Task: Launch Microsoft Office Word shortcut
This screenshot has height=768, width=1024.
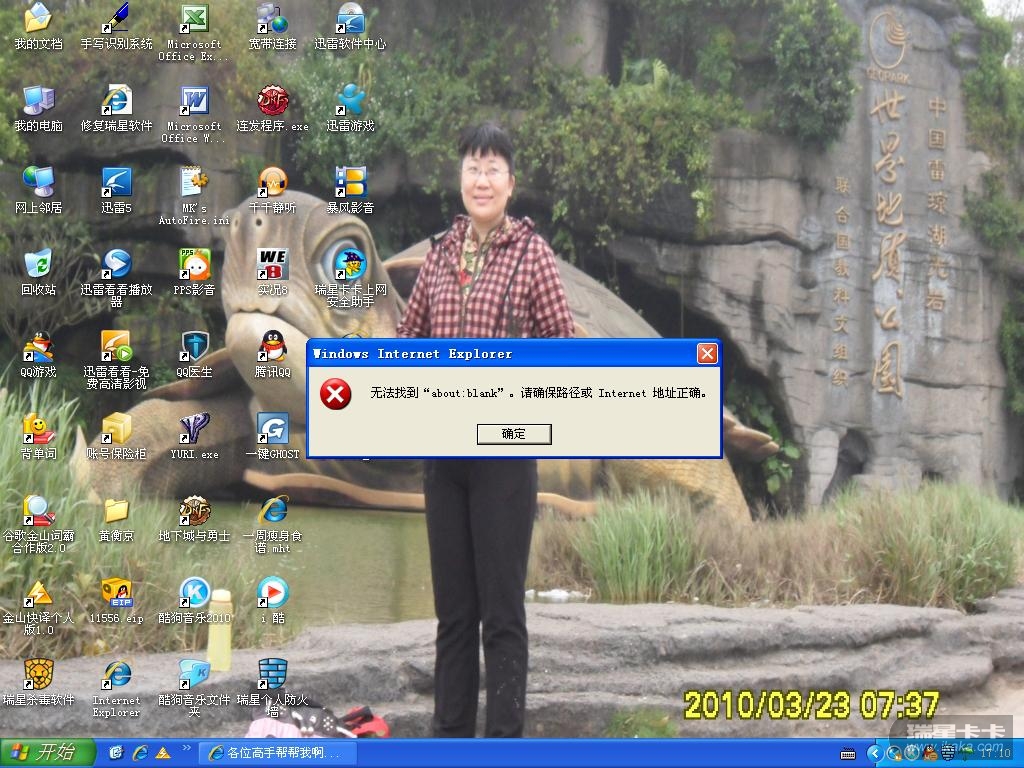Action: tap(194, 114)
